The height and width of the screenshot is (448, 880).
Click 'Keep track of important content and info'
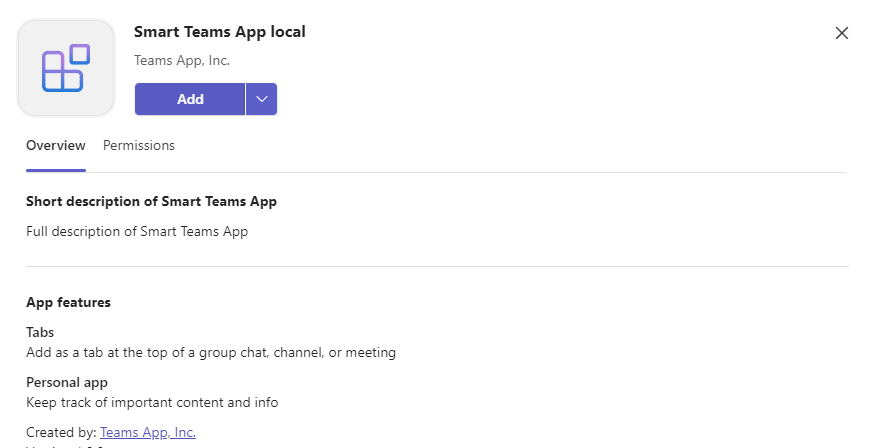tap(152, 403)
